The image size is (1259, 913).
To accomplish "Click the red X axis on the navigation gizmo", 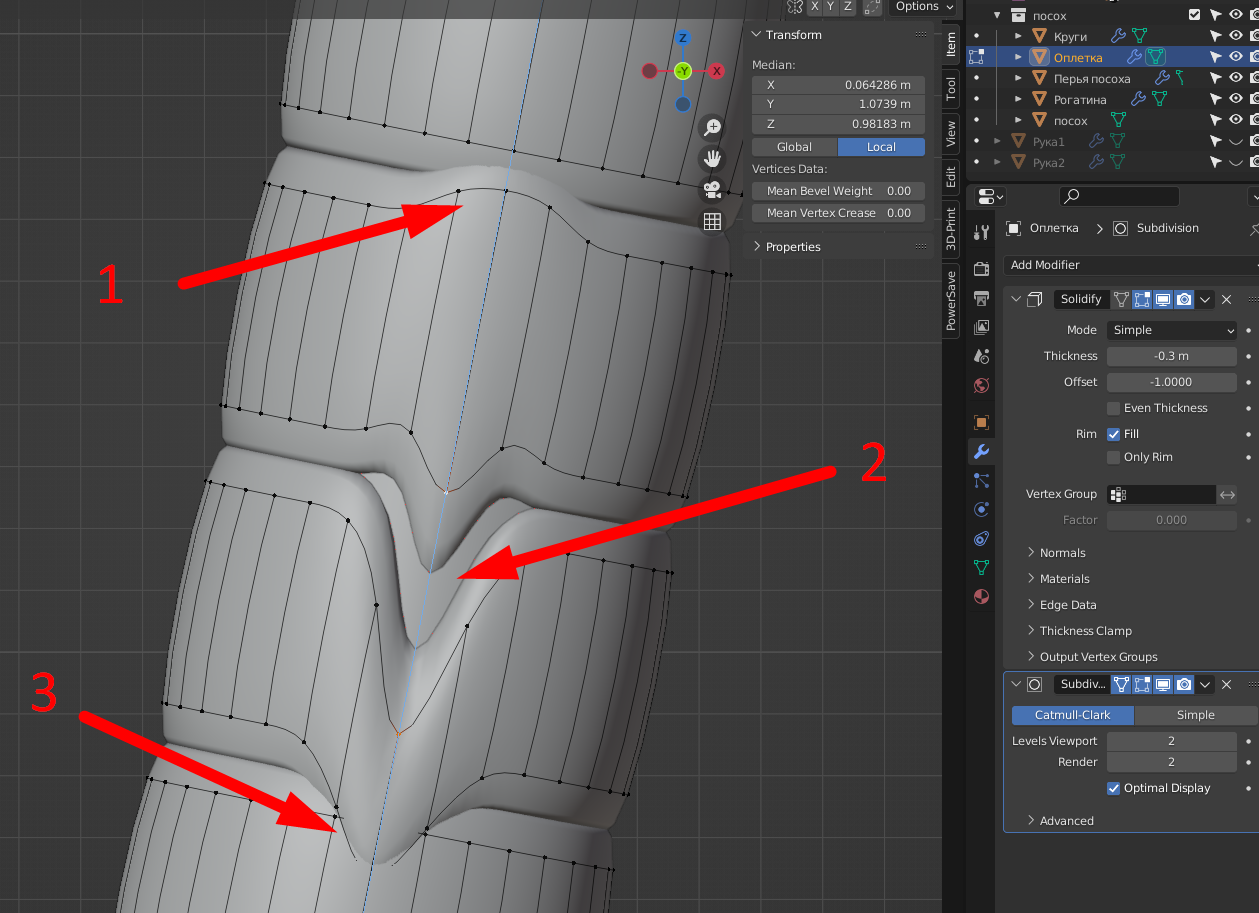I will pyautogui.click(x=716, y=71).
